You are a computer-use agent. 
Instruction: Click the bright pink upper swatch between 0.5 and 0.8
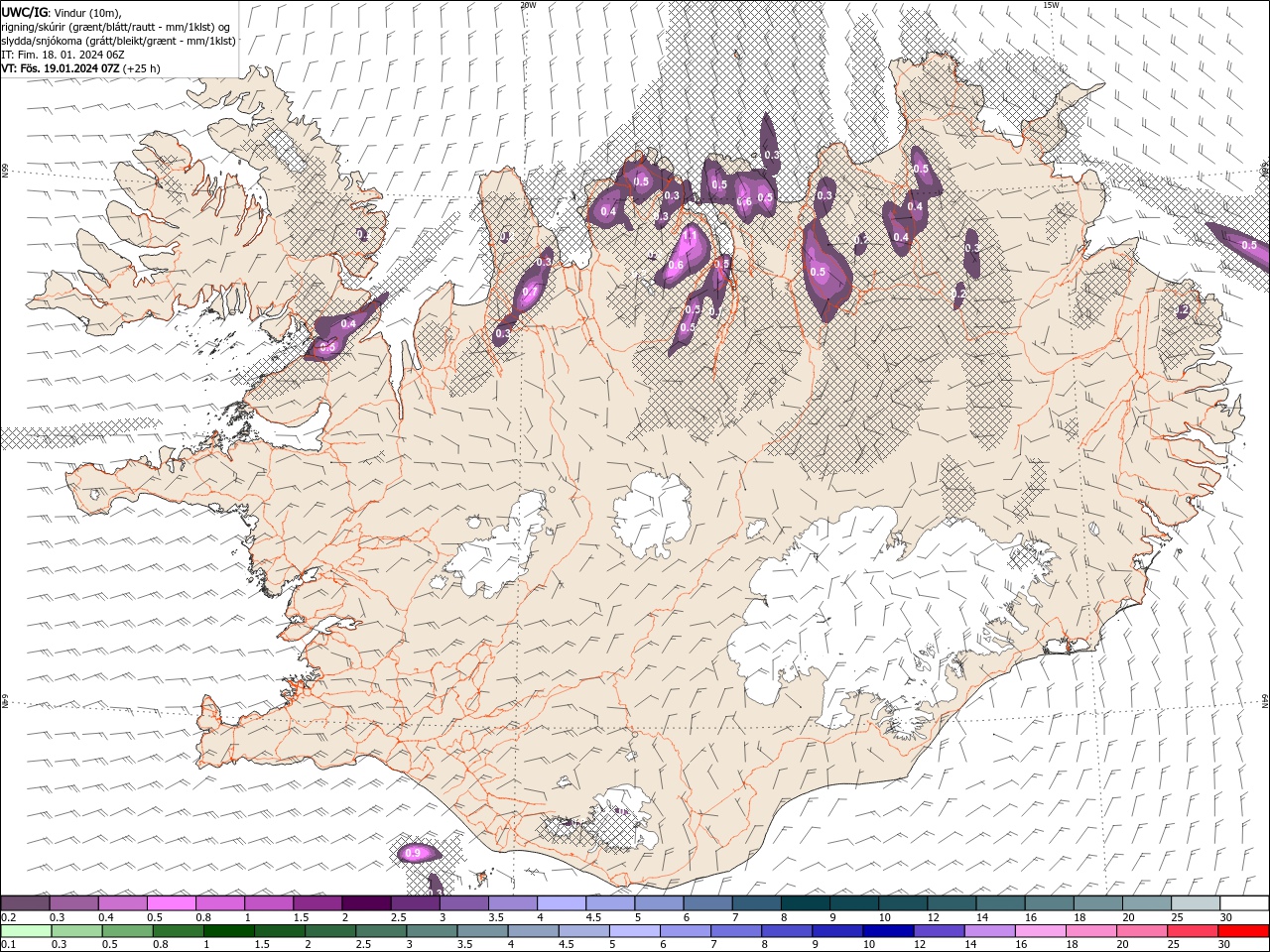pos(173,903)
